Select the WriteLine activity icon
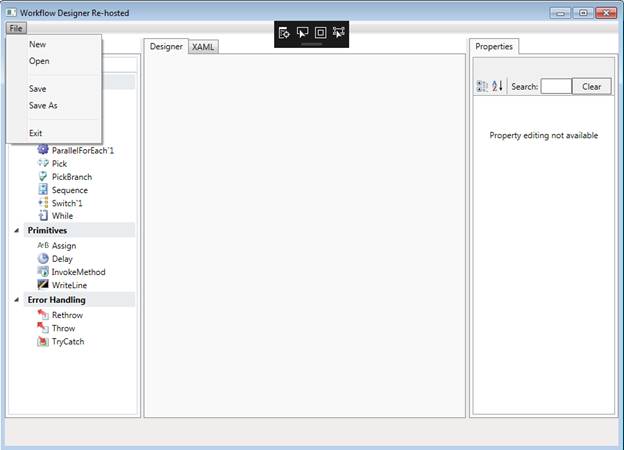Image resolution: width=624 pixels, height=450 pixels. tap(43, 284)
